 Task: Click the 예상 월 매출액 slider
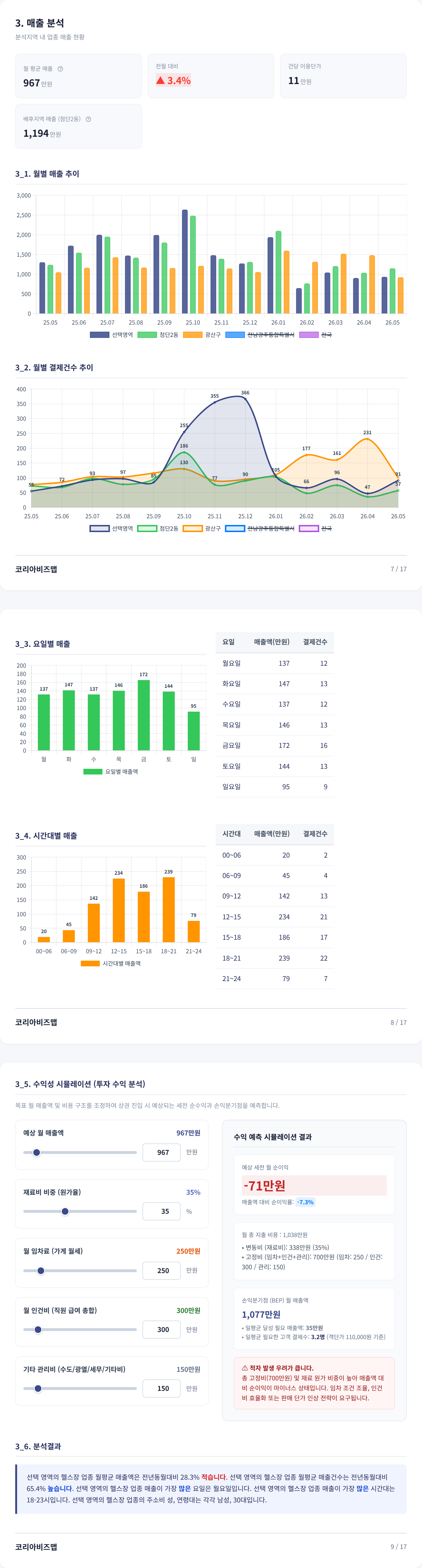[x=80, y=1152]
